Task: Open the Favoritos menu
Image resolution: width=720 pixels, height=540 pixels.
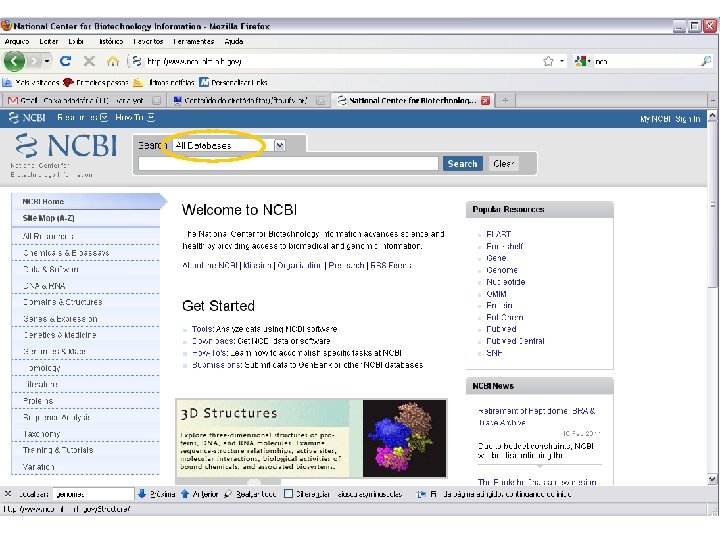Action: click(x=148, y=41)
